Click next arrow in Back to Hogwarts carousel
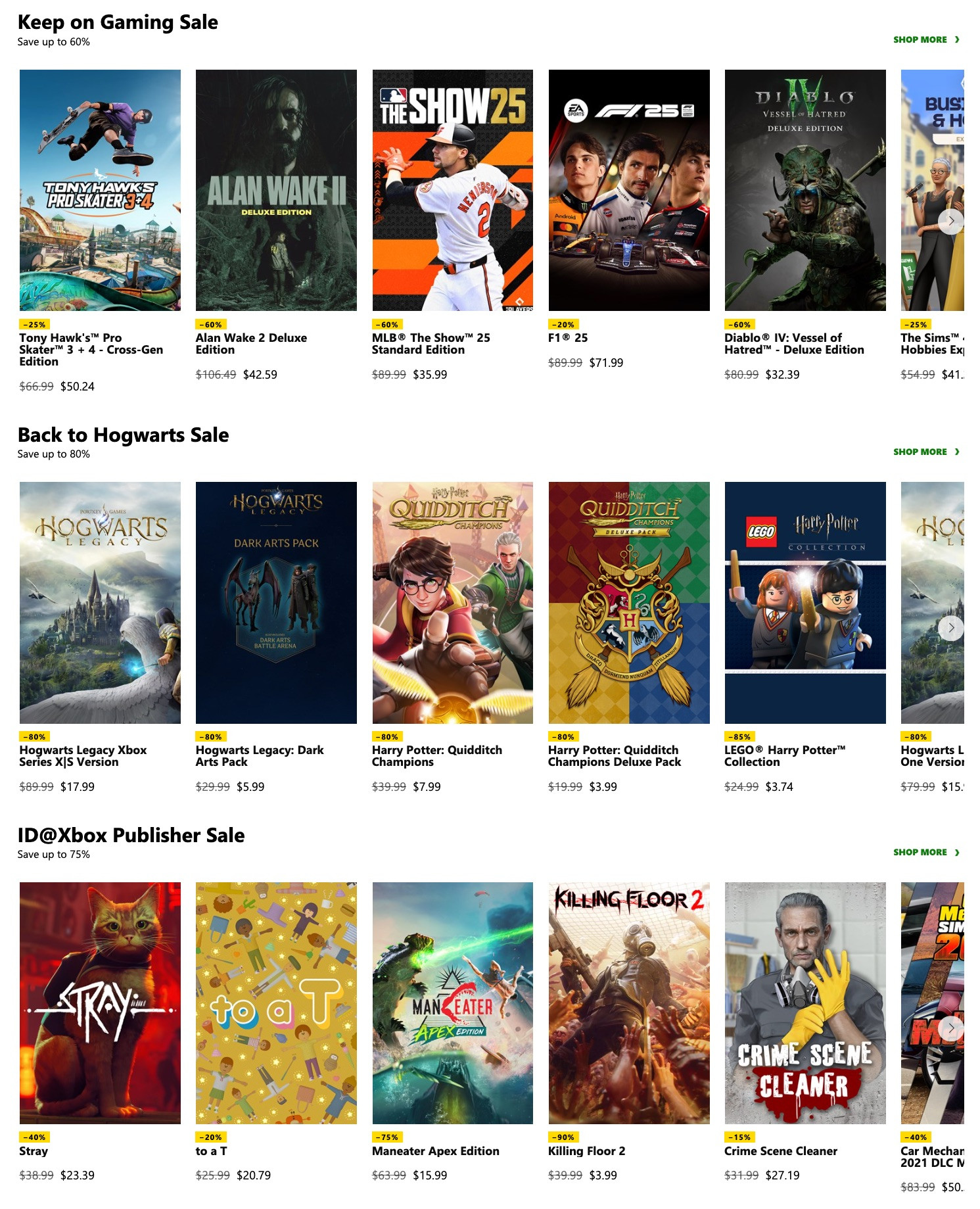980x1209 pixels. pos(950,628)
